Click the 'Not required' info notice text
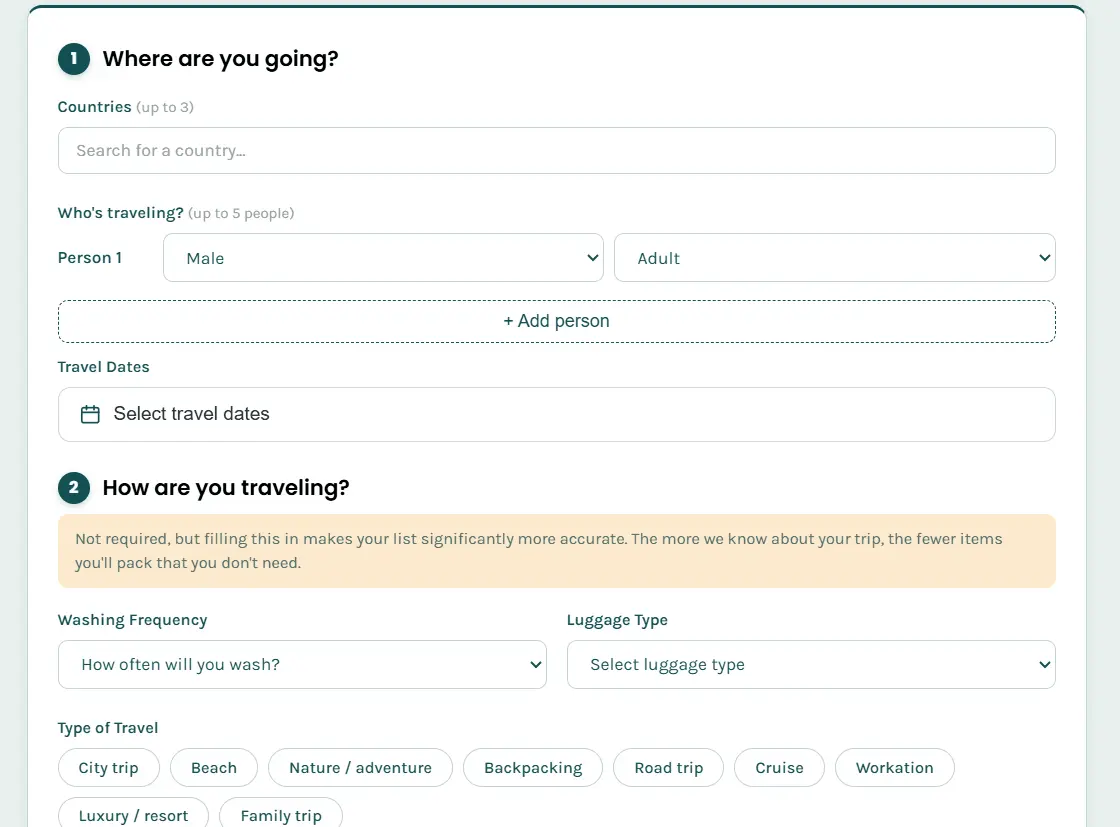The height and width of the screenshot is (827, 1120). pyautogui.click(x=539, y=551)
